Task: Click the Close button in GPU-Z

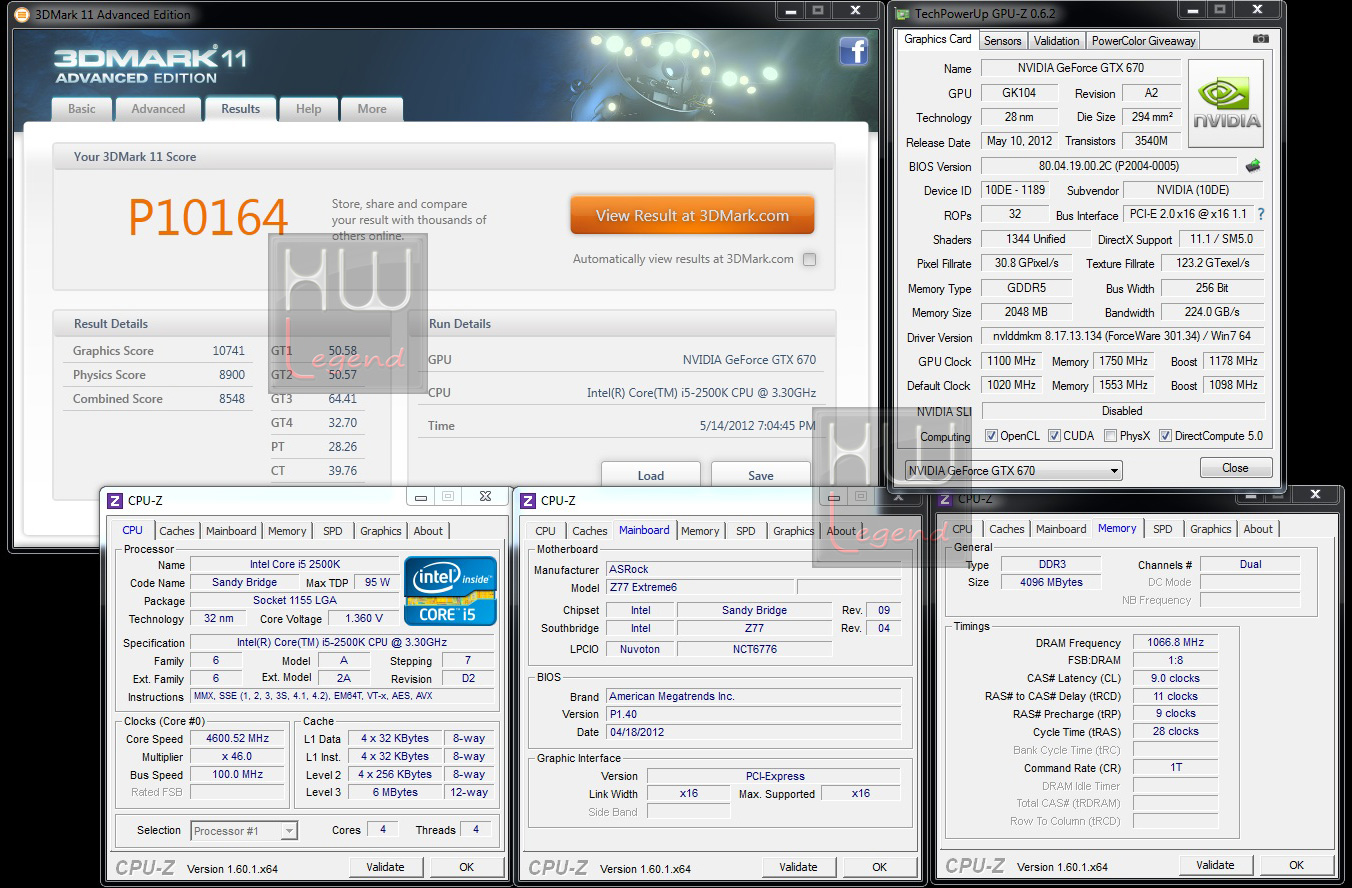Action: tap(1235, 468)
